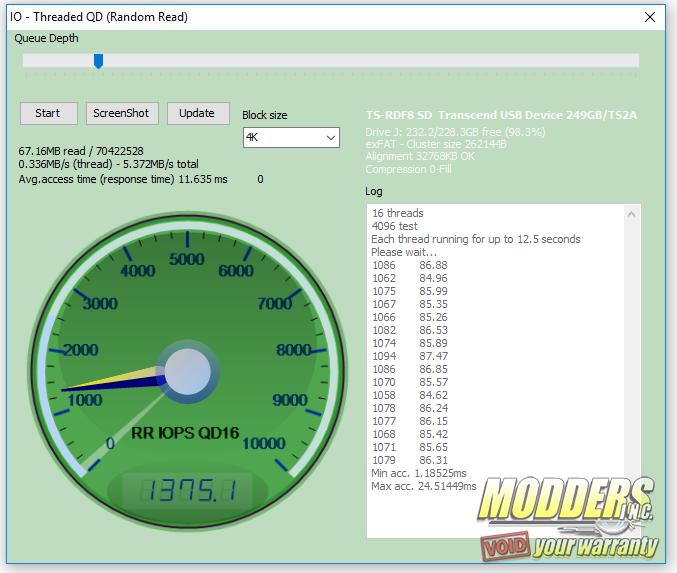Screen dimensions: 677x573
Task: Click the Log scrollbar up arrow
Action: [x=631, y=214]
